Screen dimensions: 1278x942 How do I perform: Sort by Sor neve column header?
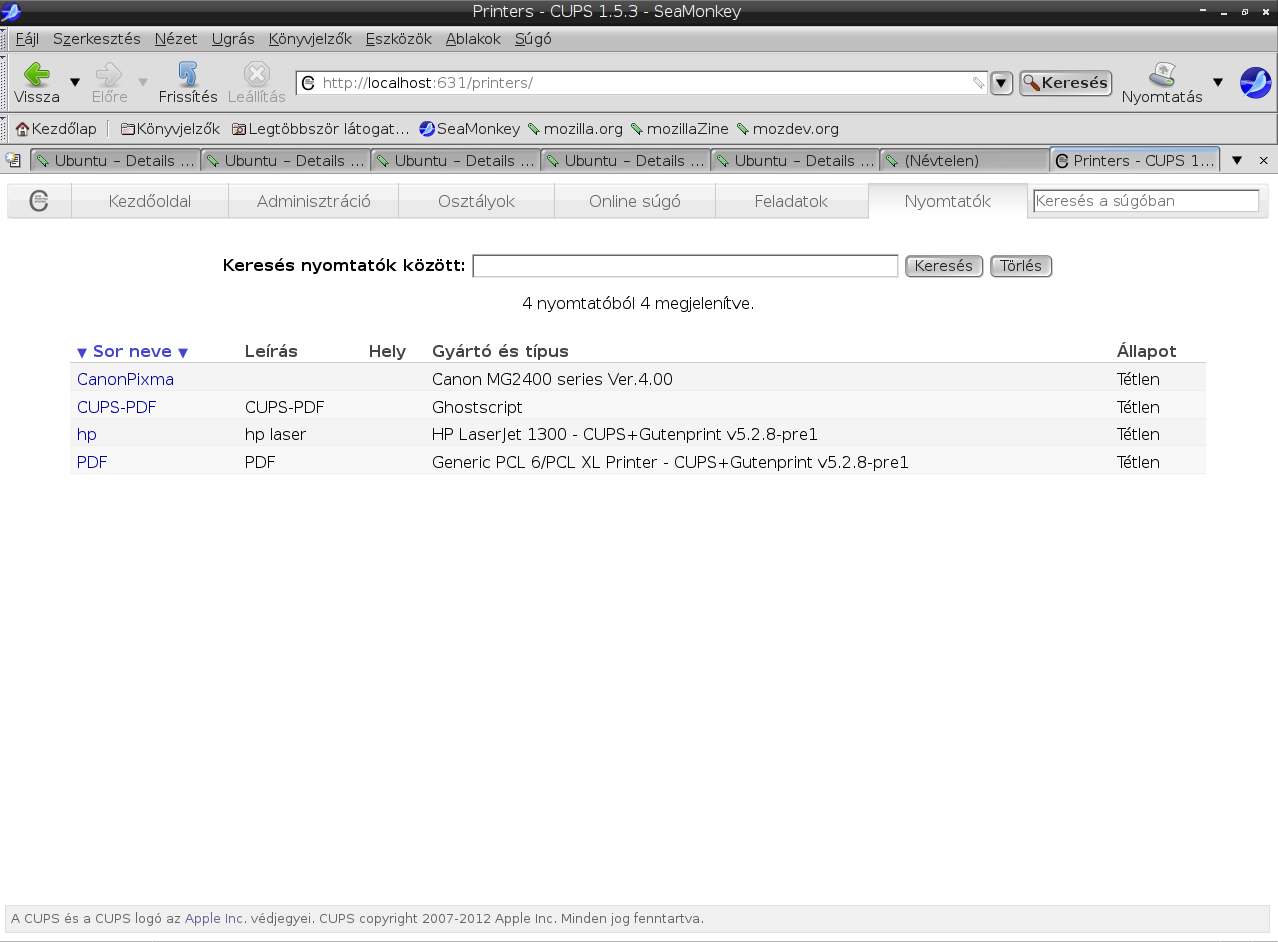click(133, 352)
